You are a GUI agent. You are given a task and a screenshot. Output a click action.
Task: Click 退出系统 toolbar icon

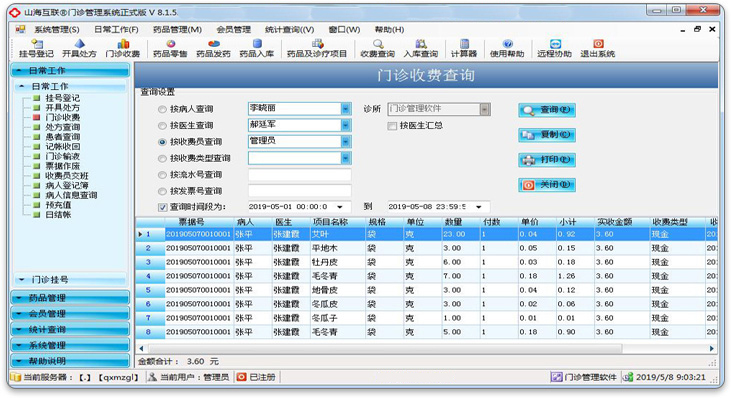point(598,48)
